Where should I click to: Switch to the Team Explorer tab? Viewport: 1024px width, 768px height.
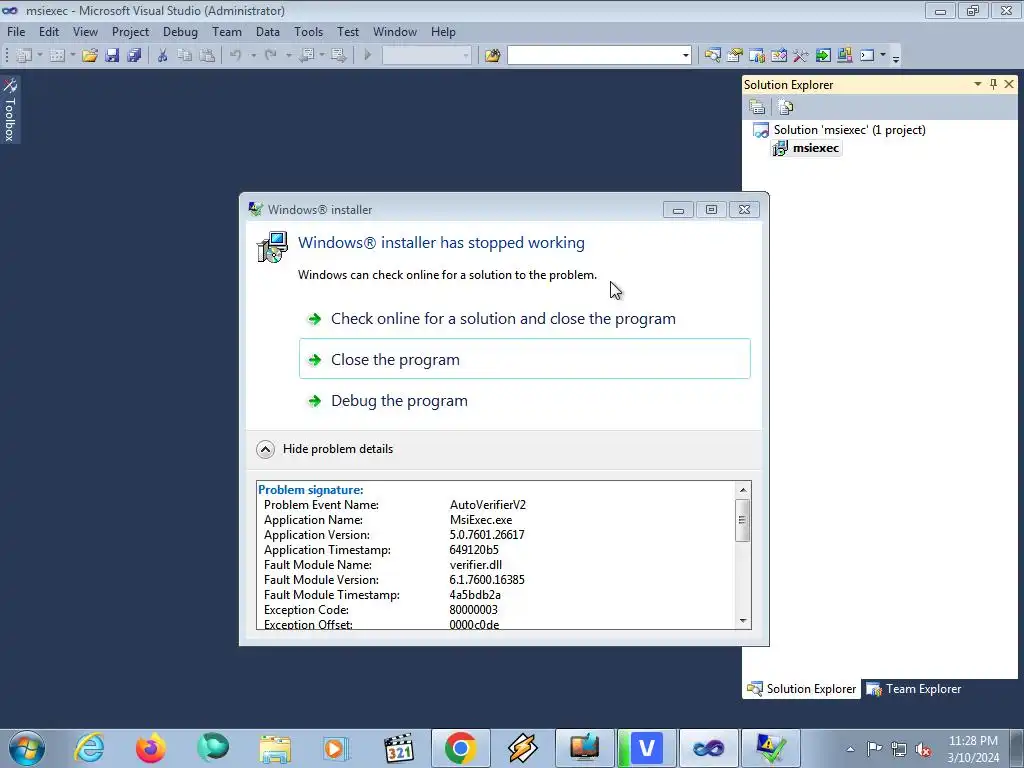tap(914, 689)
